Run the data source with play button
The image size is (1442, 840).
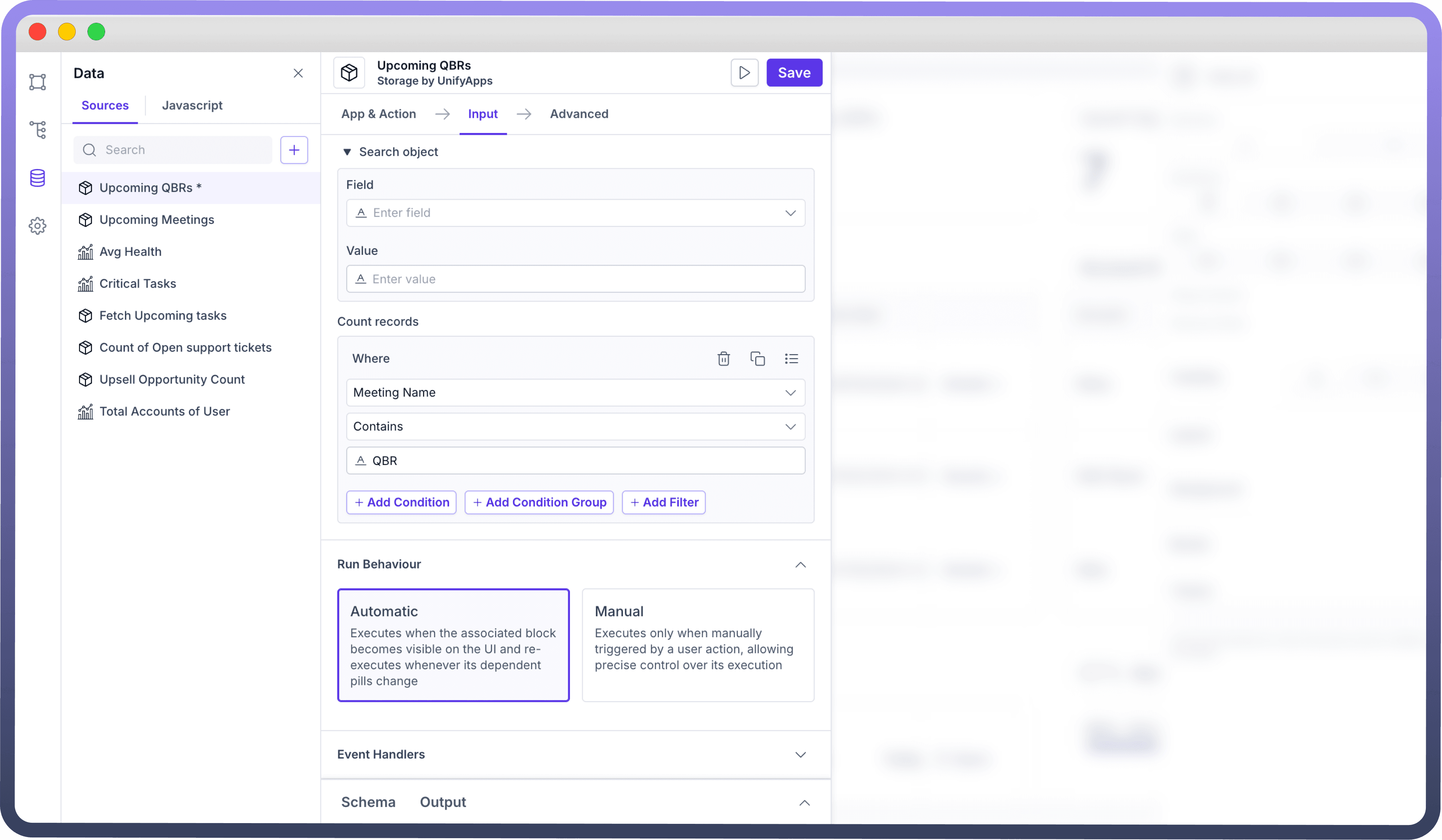744,73
